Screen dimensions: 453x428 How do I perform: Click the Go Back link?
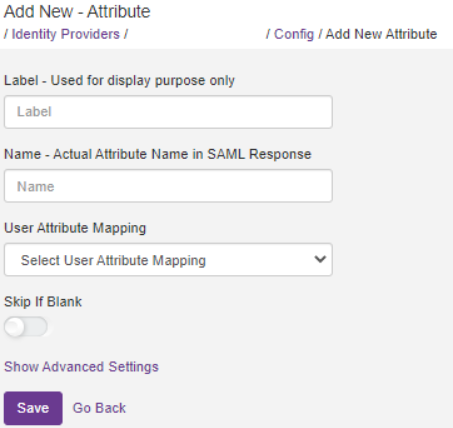tap(99, 408)
